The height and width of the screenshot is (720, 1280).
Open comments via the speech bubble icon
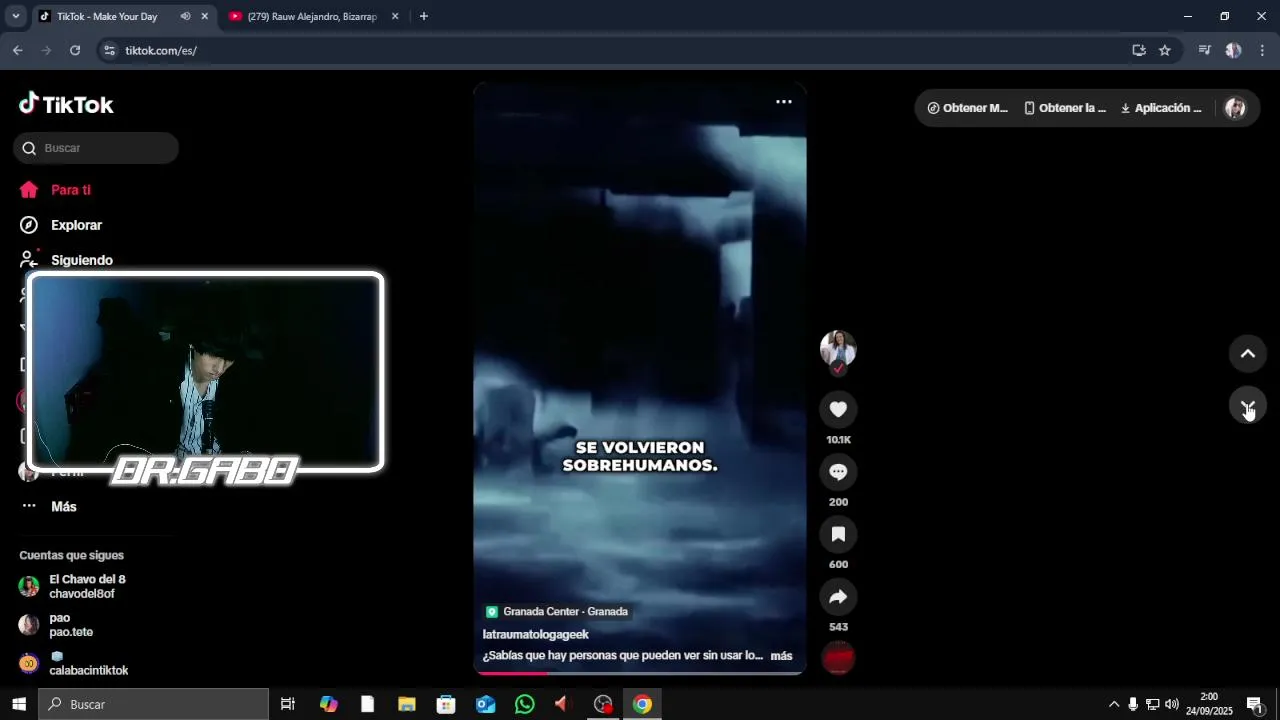838,472
